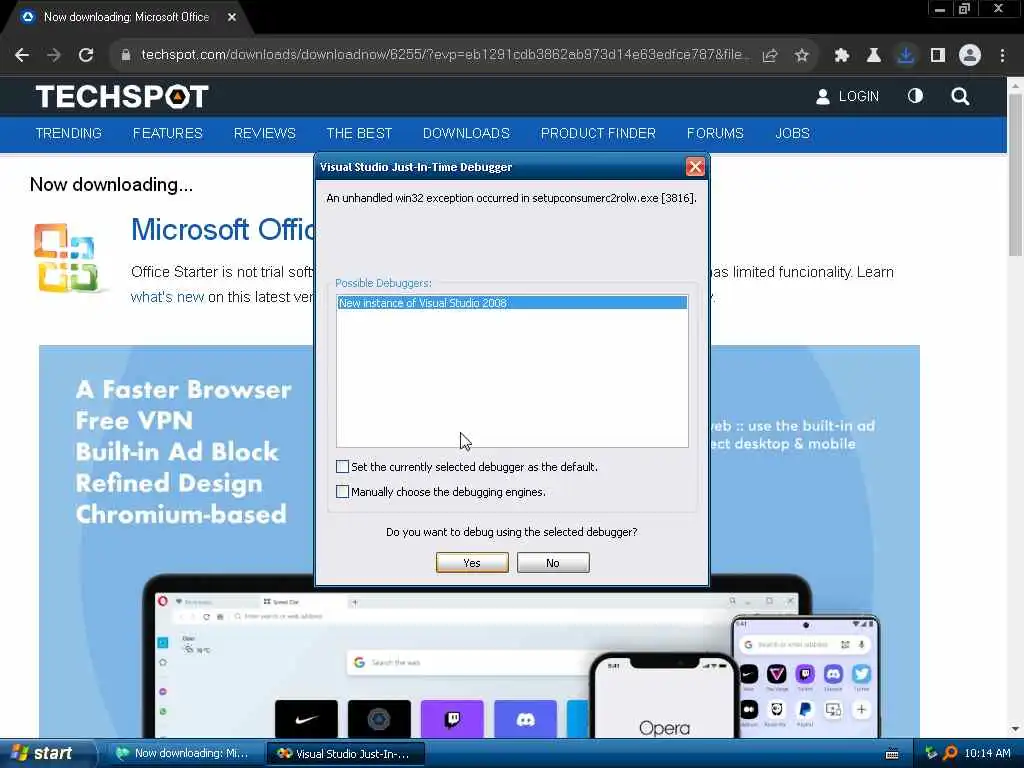
Task: Open the FORUMS menu item
Action: (715, 133)
